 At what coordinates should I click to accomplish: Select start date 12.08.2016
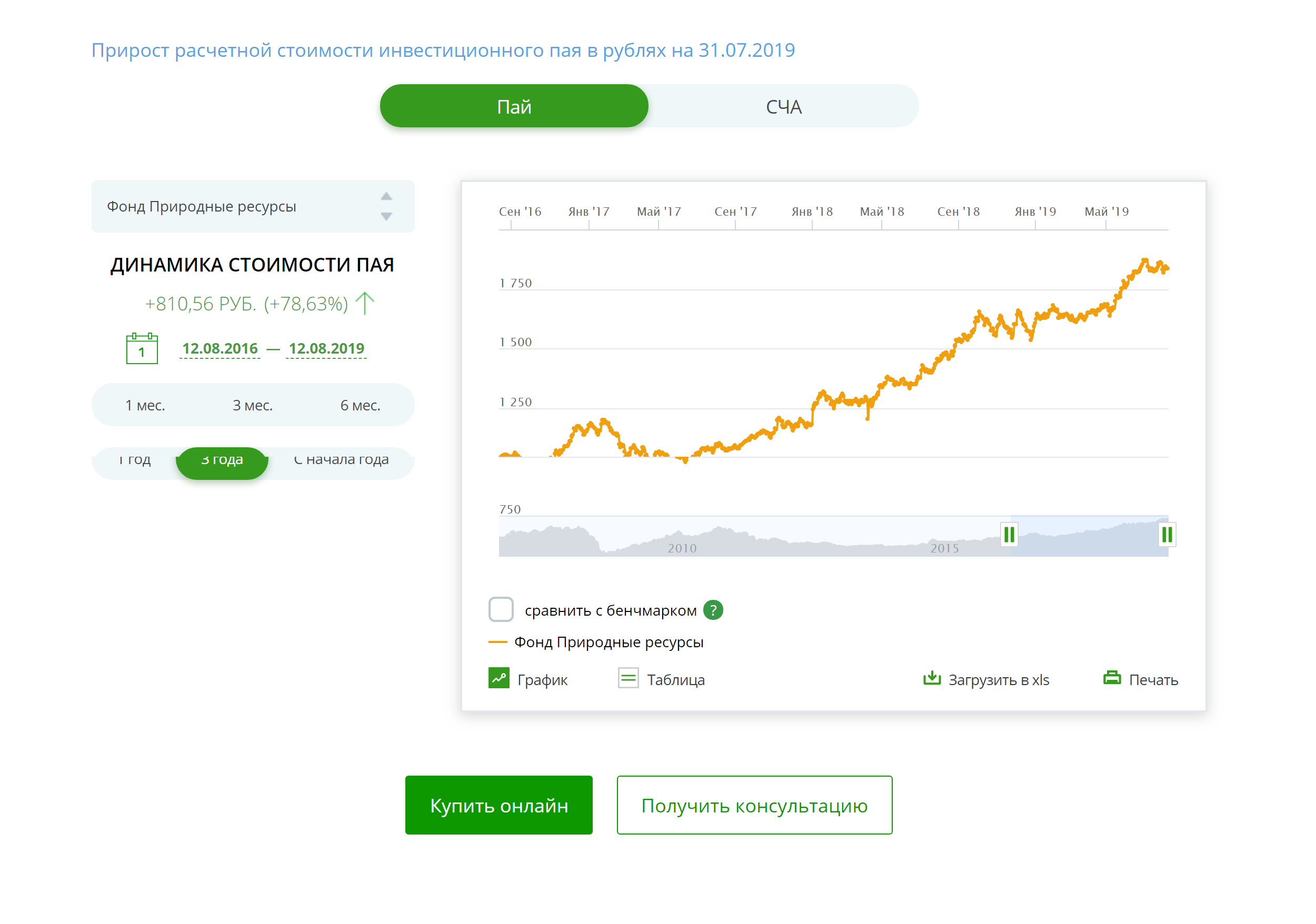click(220, 348)
